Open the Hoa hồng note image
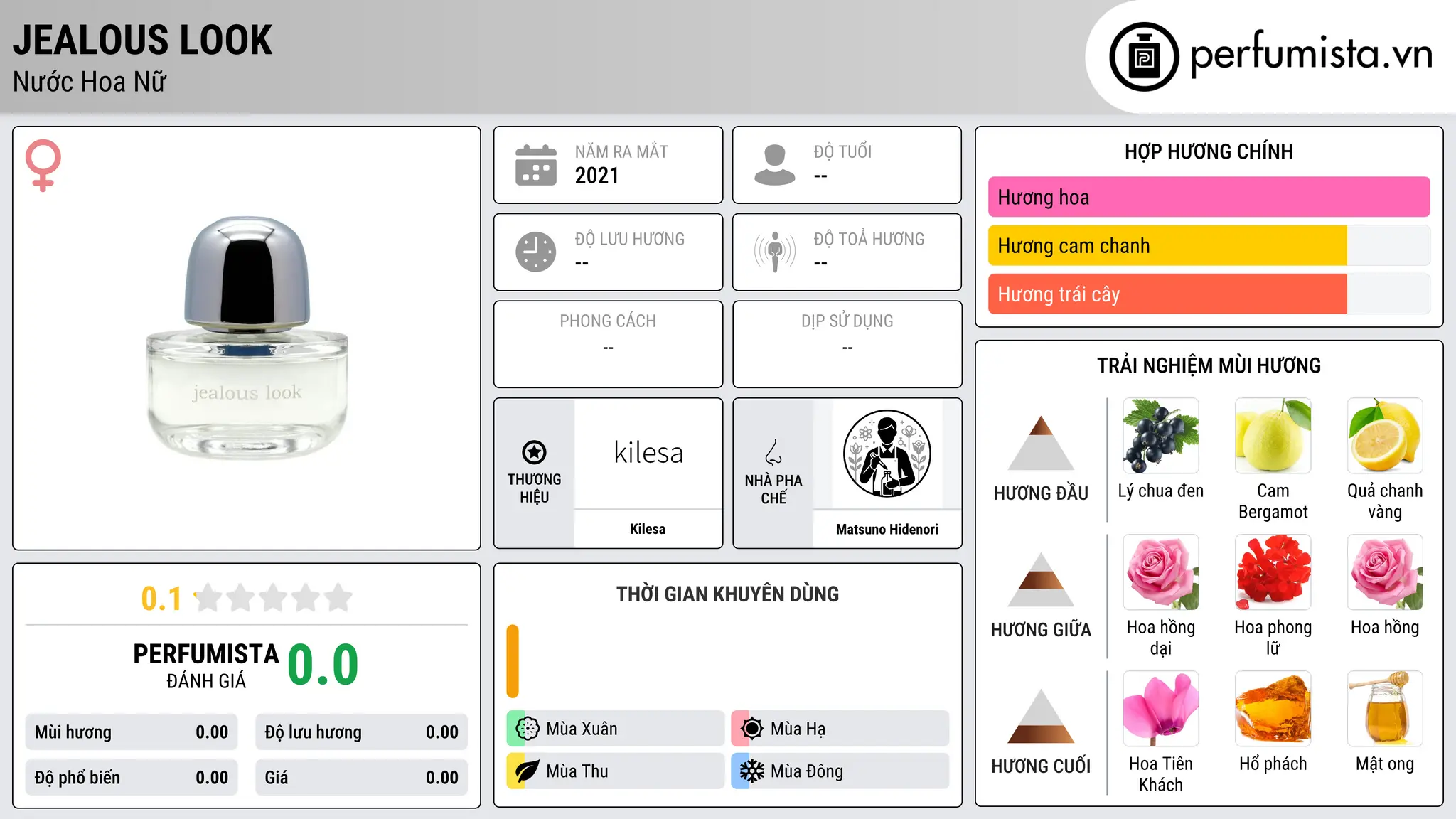Screen dimensions: 1456x819 [x=1385, y=572]
